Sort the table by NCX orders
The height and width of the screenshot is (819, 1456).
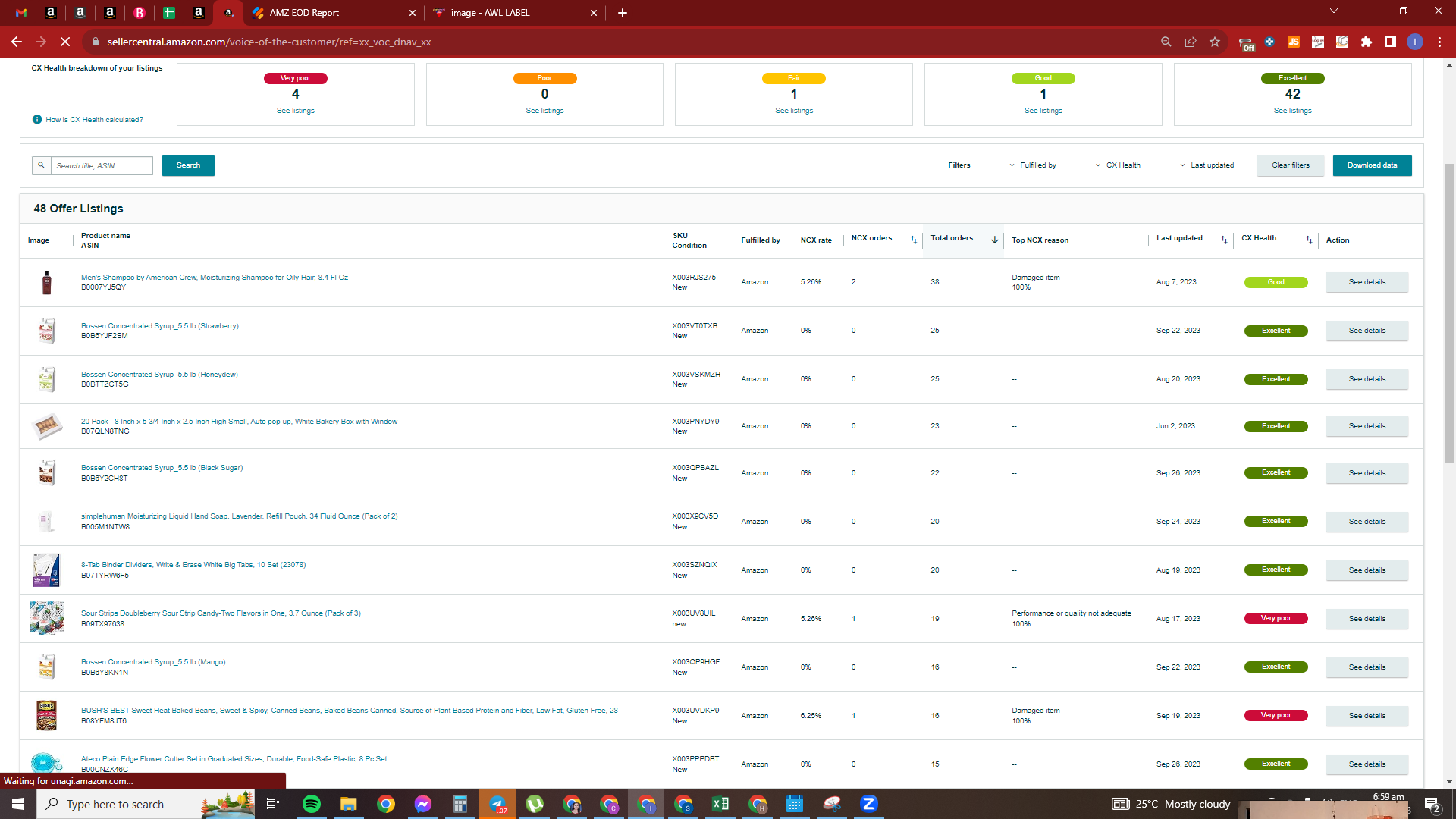point(914,240)
